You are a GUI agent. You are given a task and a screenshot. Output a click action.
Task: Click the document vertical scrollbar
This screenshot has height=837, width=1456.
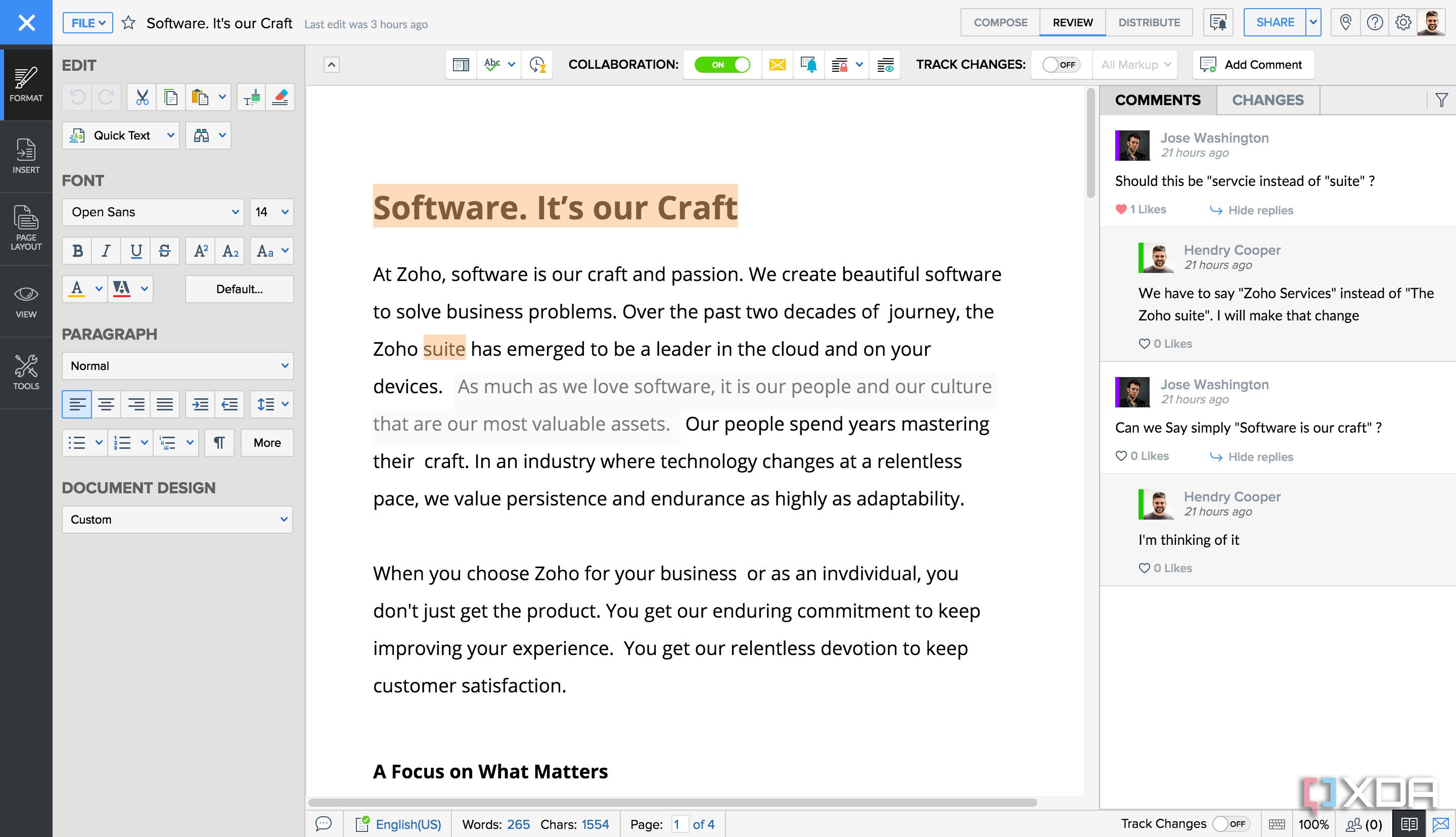(x=1090, y=144)
